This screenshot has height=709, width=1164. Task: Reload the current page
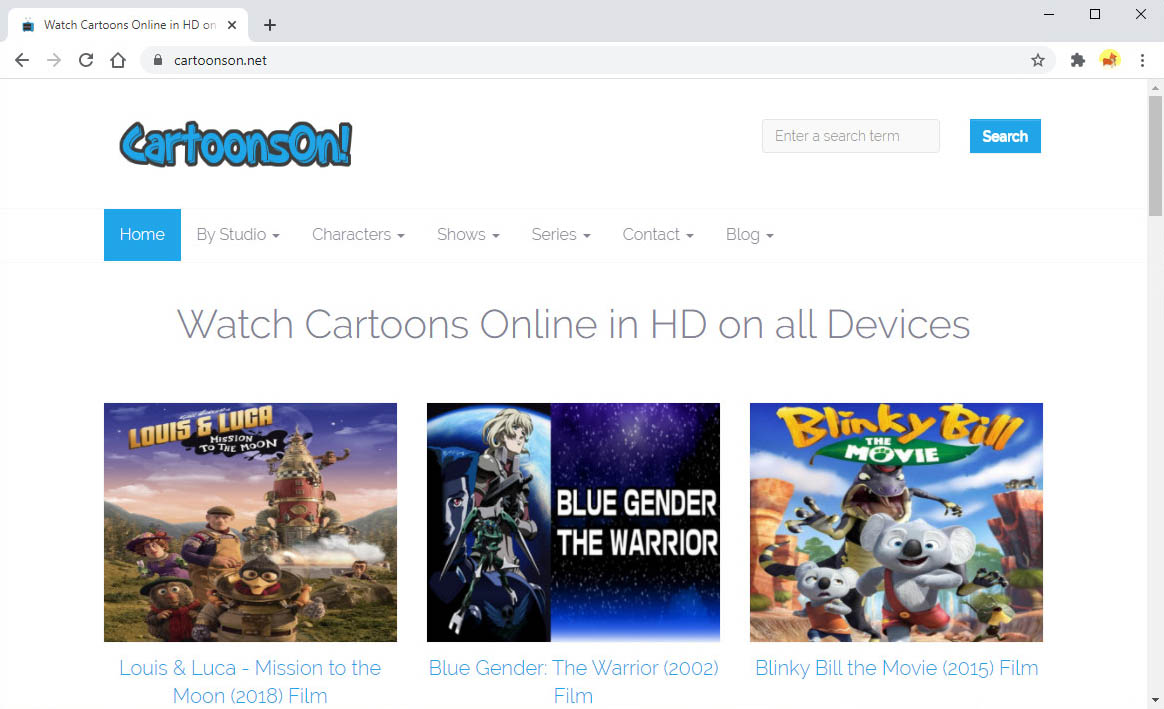pyautogui.click(x=86, y=60)
